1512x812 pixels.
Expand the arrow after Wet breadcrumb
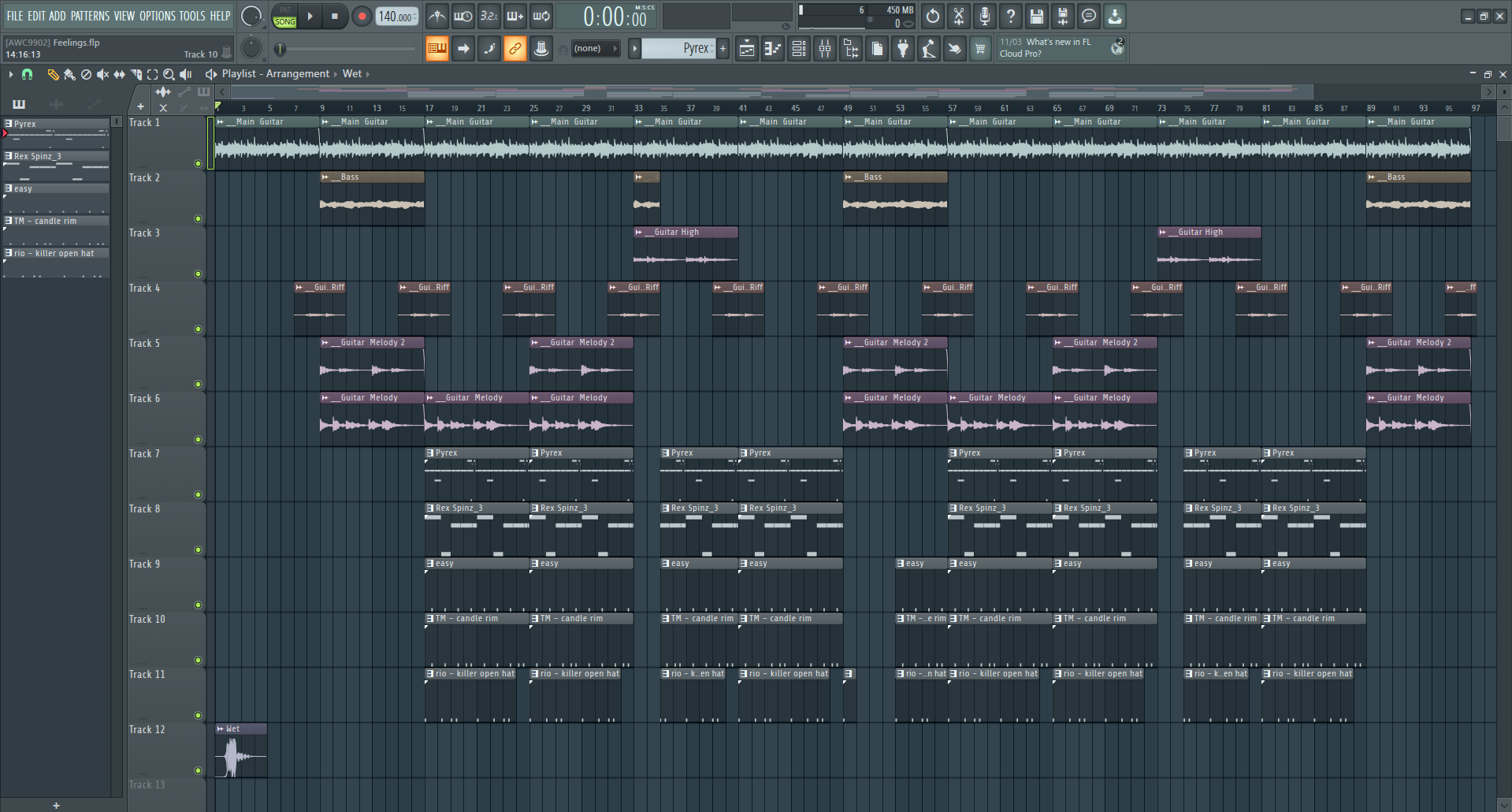tap(368, 74)
